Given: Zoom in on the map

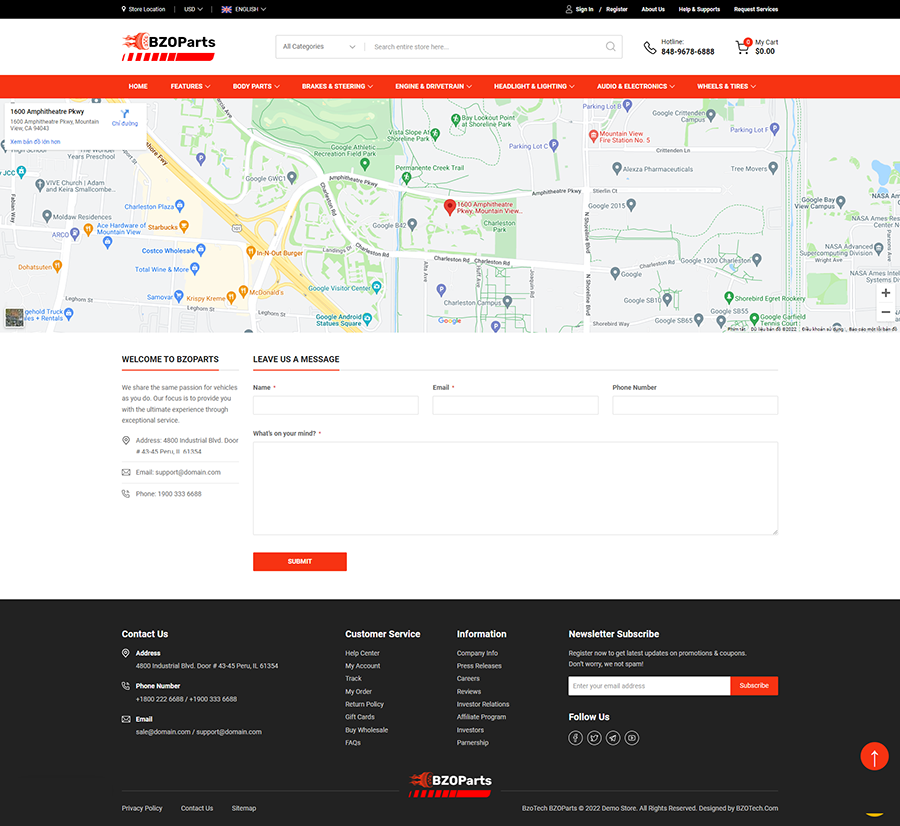Looking at the screenshot, I should (x=885, y=293).
